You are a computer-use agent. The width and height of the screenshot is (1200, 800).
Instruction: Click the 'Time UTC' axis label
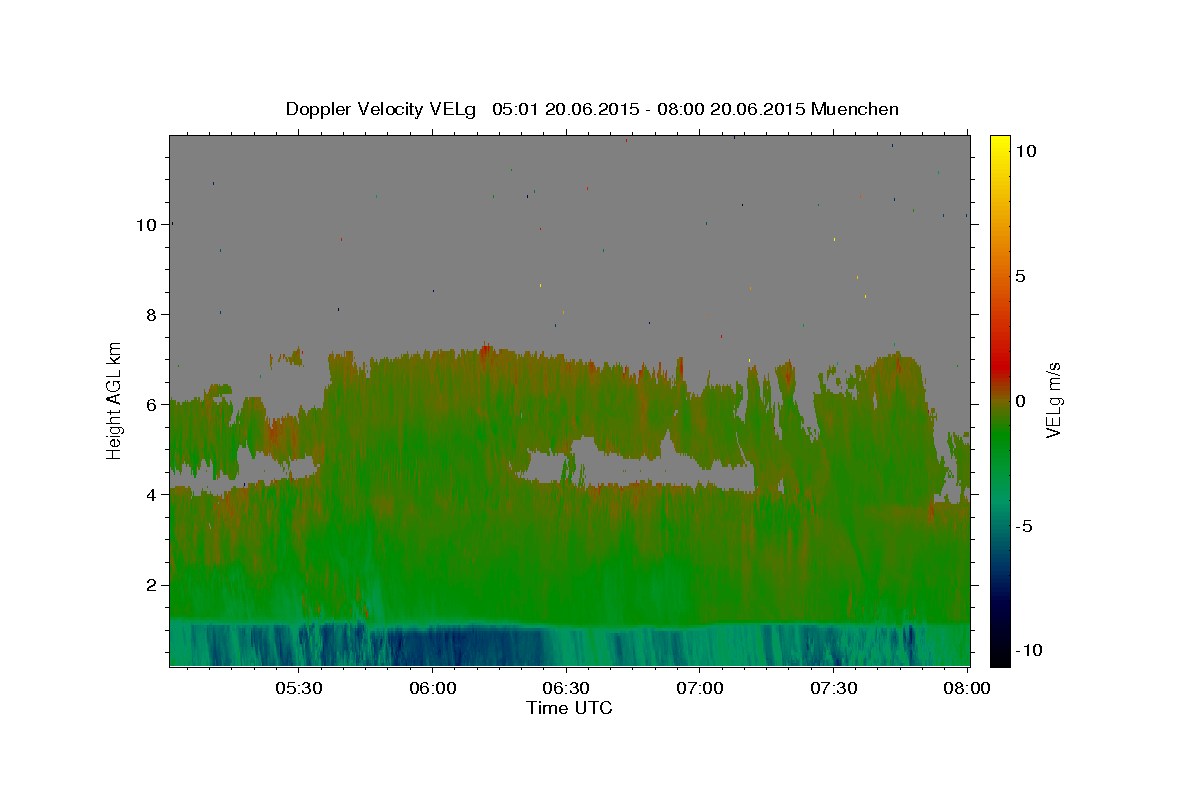coord(569,708)
